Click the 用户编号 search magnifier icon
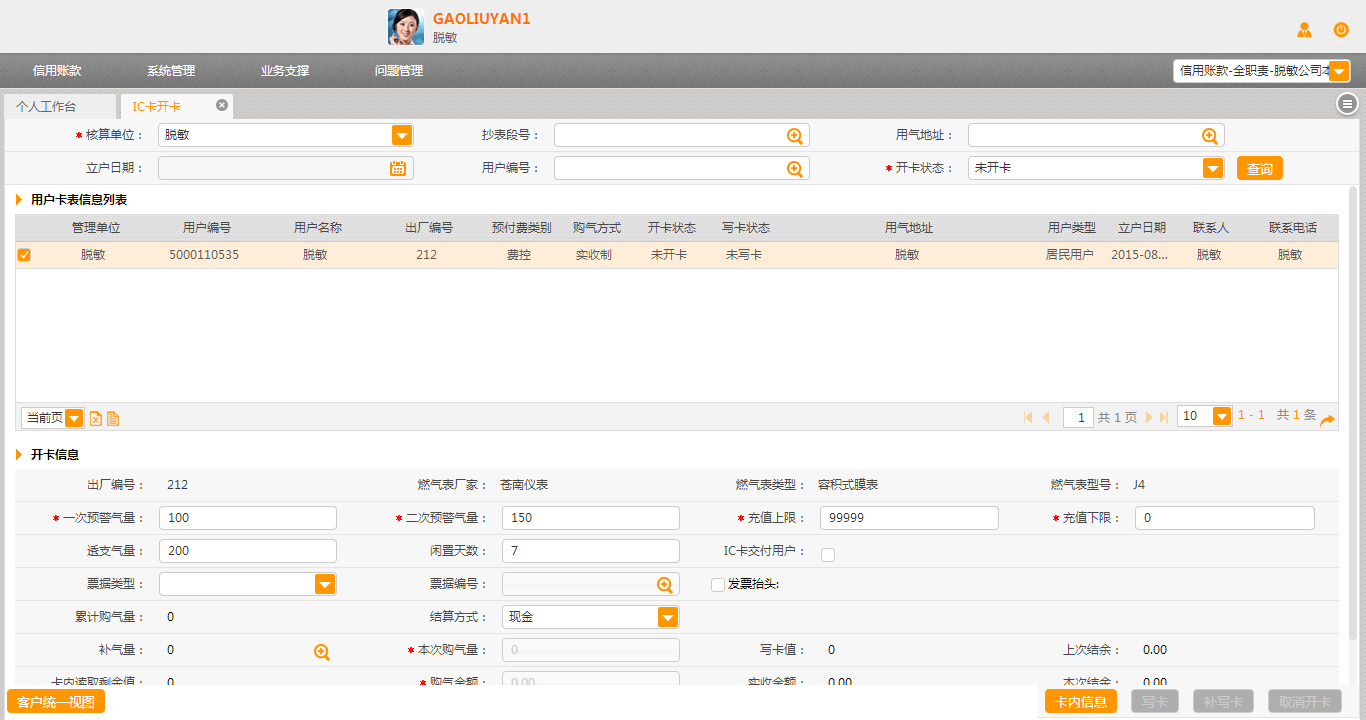Image resolution: width=1366 pixels, height=720 pixels. point(795,169)
